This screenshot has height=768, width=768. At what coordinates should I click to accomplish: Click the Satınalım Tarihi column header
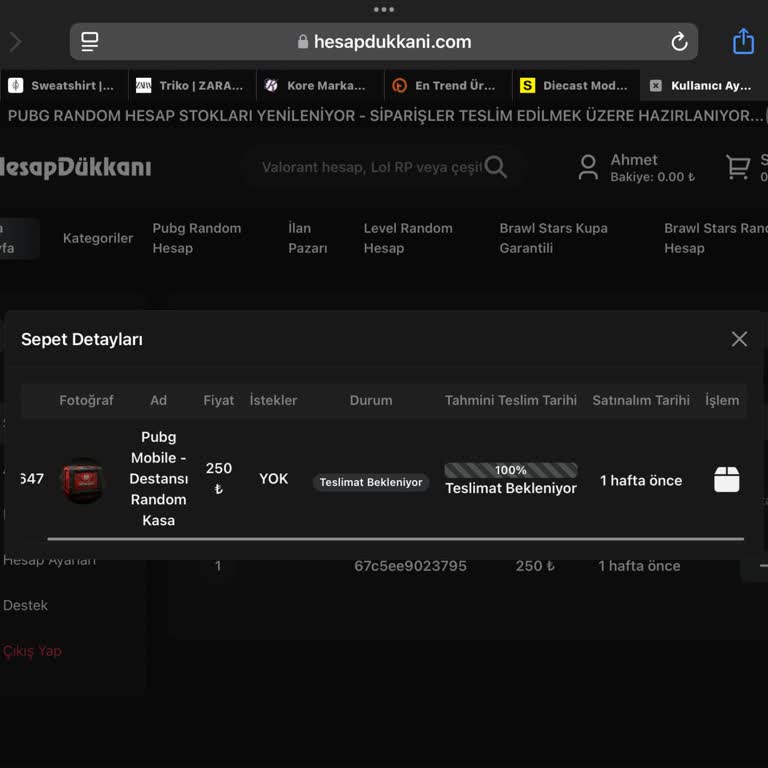[x=641, y=401]
